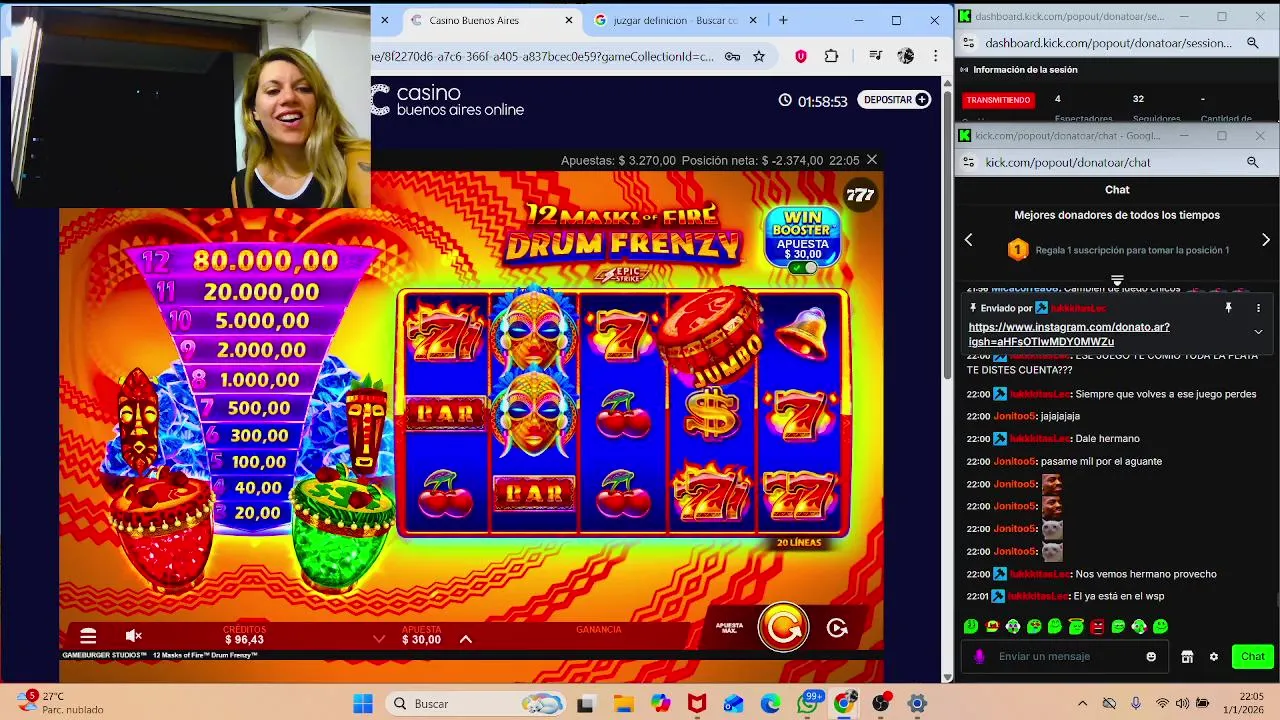Click the chat message input field

tap(1065, 656)
